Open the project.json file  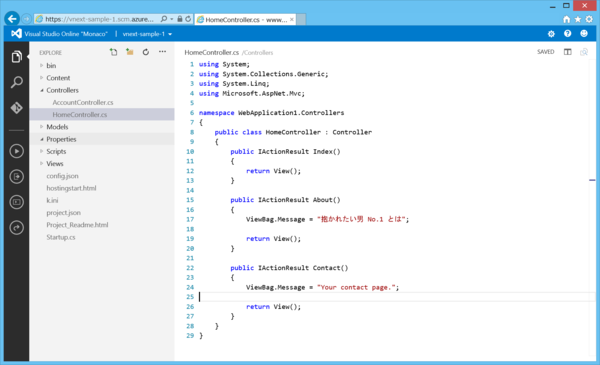coord(64,213)
